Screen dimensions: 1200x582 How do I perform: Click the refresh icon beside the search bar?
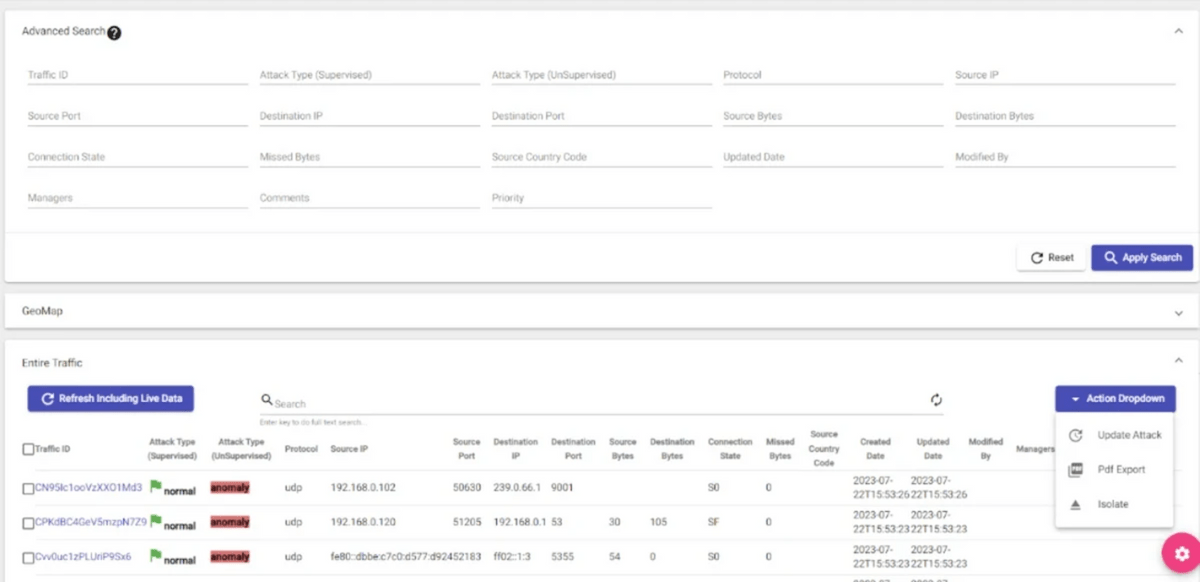point(936,400)
